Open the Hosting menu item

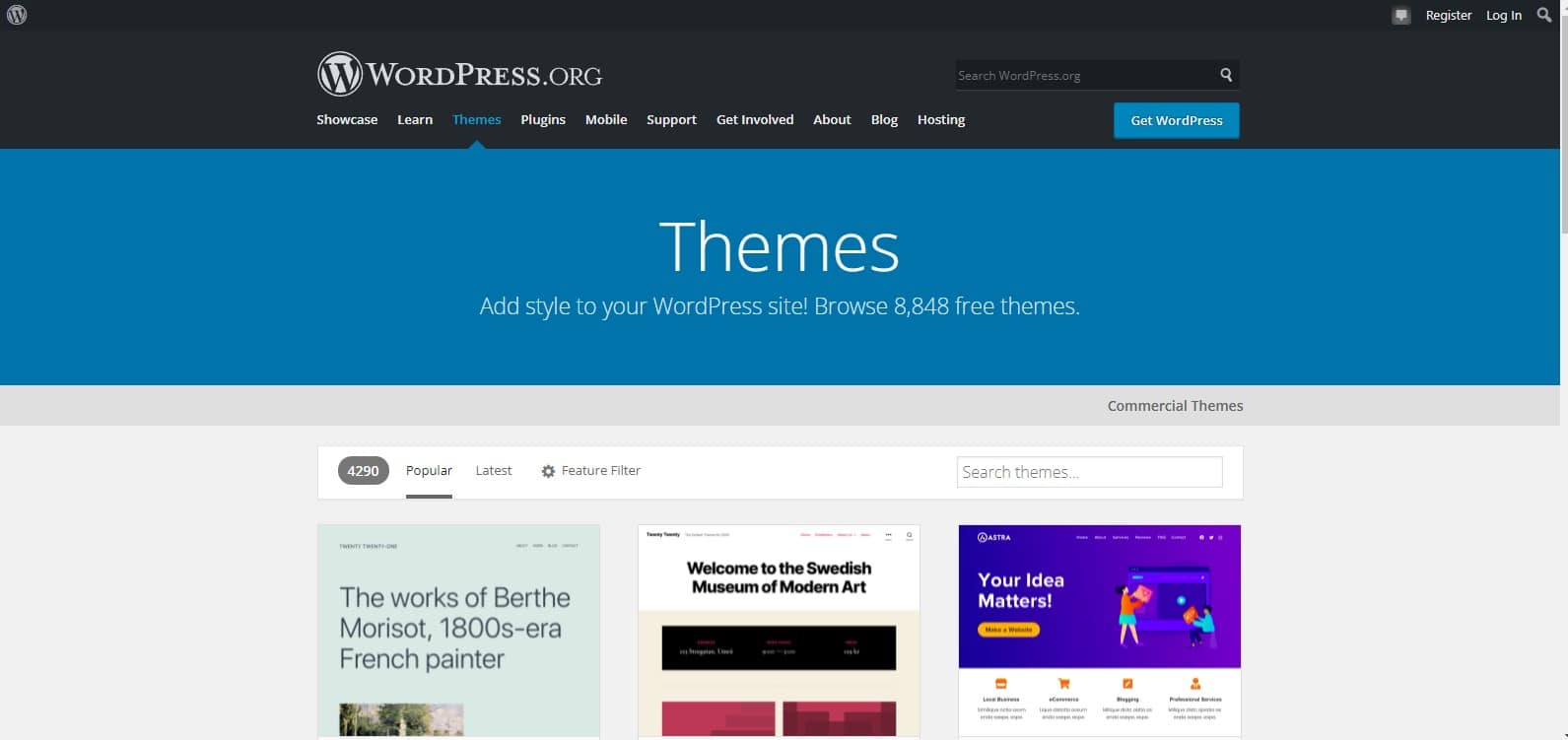tap(941, 119)
